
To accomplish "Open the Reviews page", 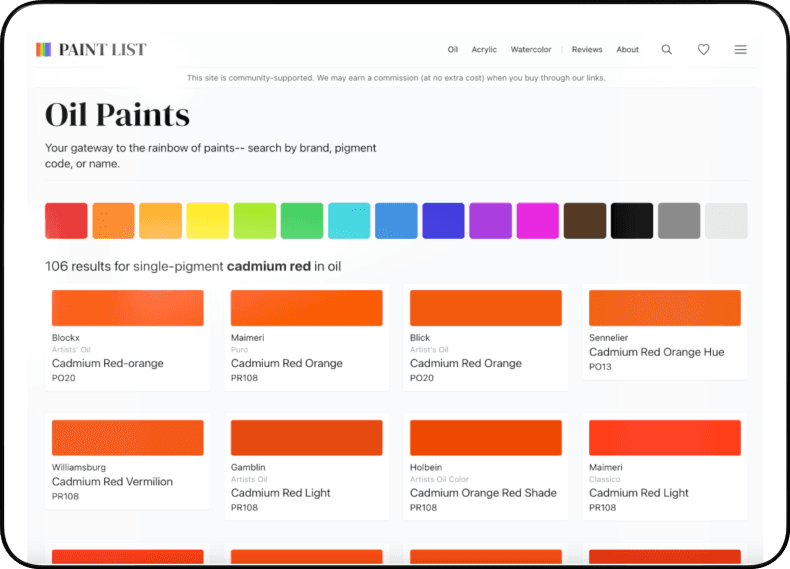I will 587,49.
